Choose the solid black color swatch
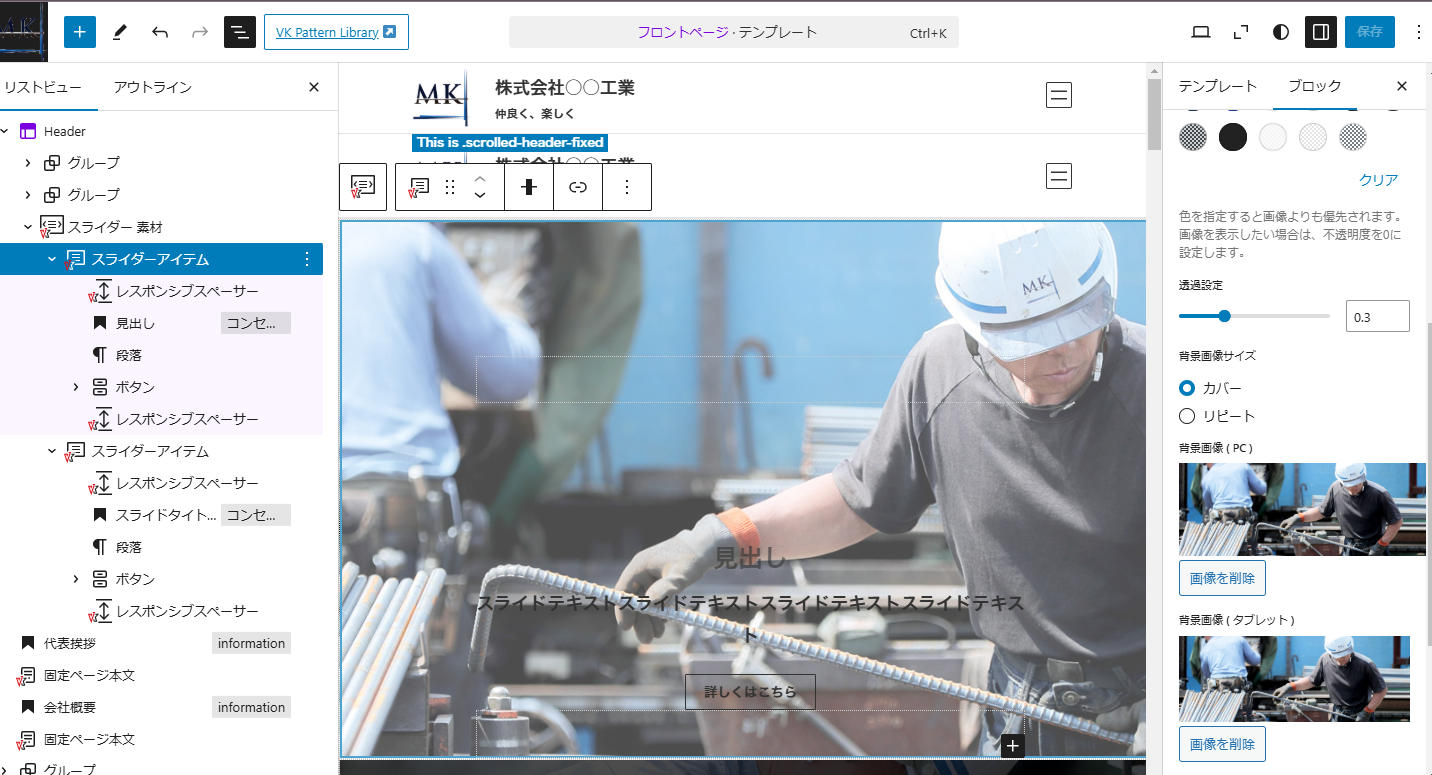This screenshot has height=775, width=1432. point(1233,137)
